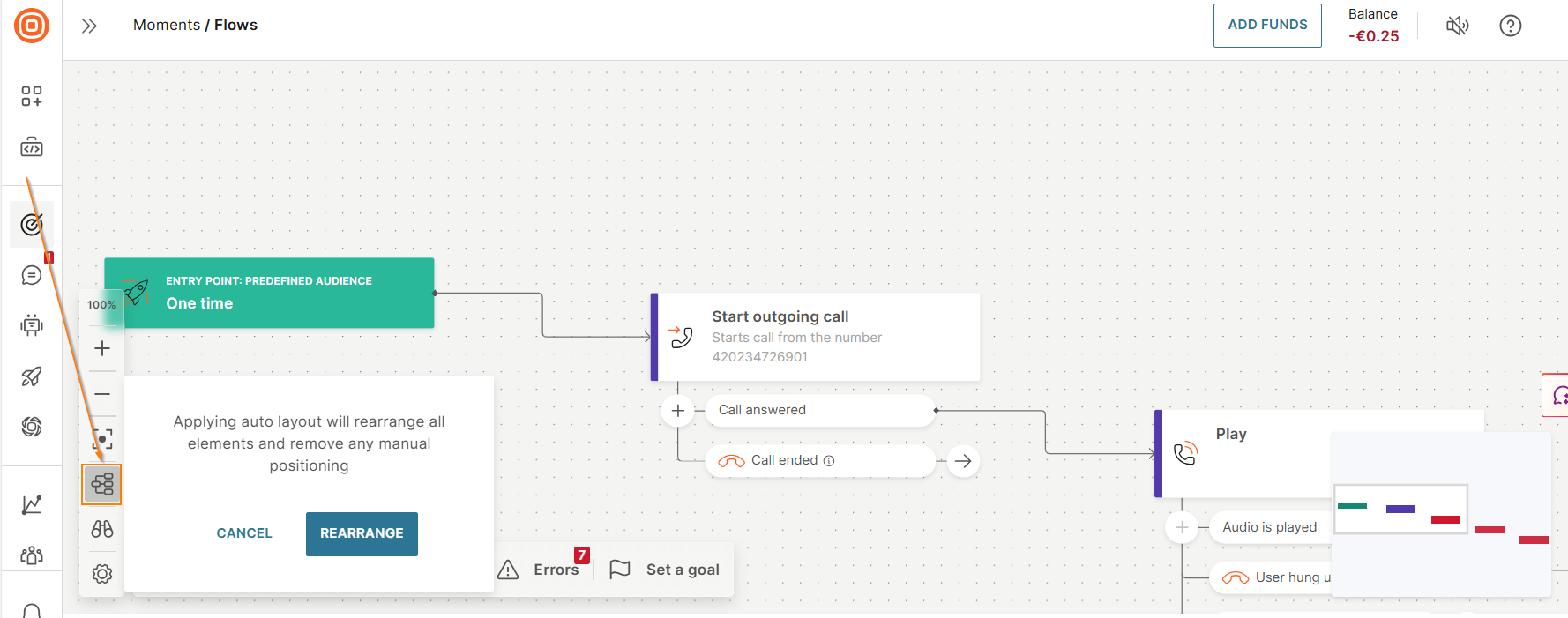Screen dimensions: 1568x618
Task: Open the analytics chart icon in sidebar
Action: point(32,504)
